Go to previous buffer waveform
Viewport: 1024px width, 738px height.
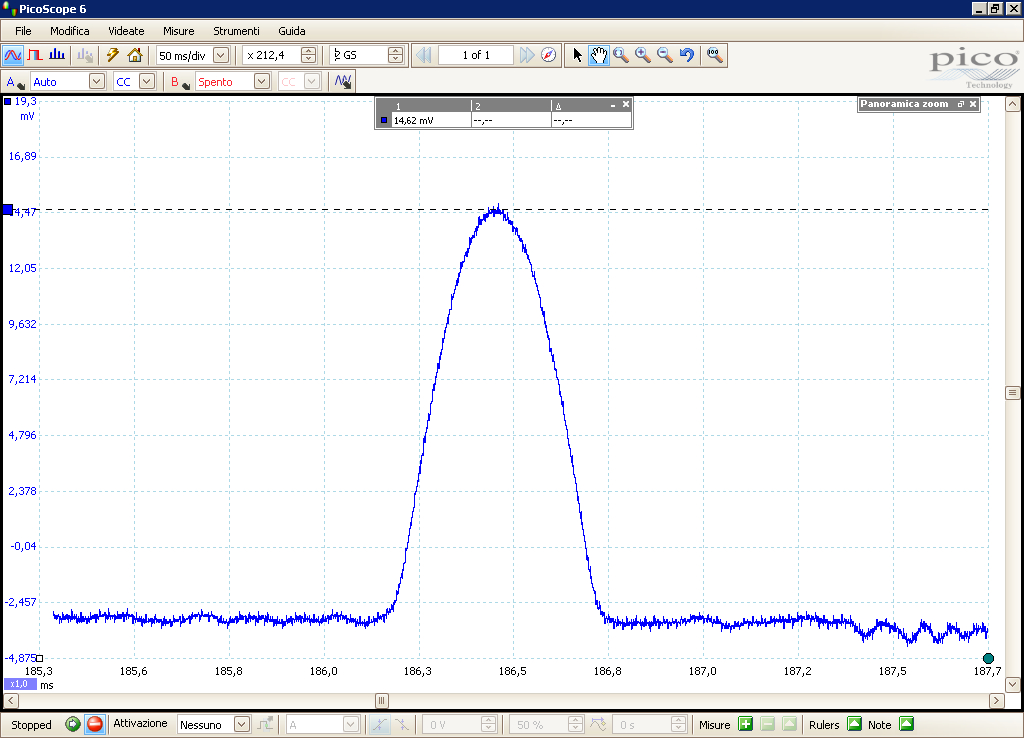423,56
